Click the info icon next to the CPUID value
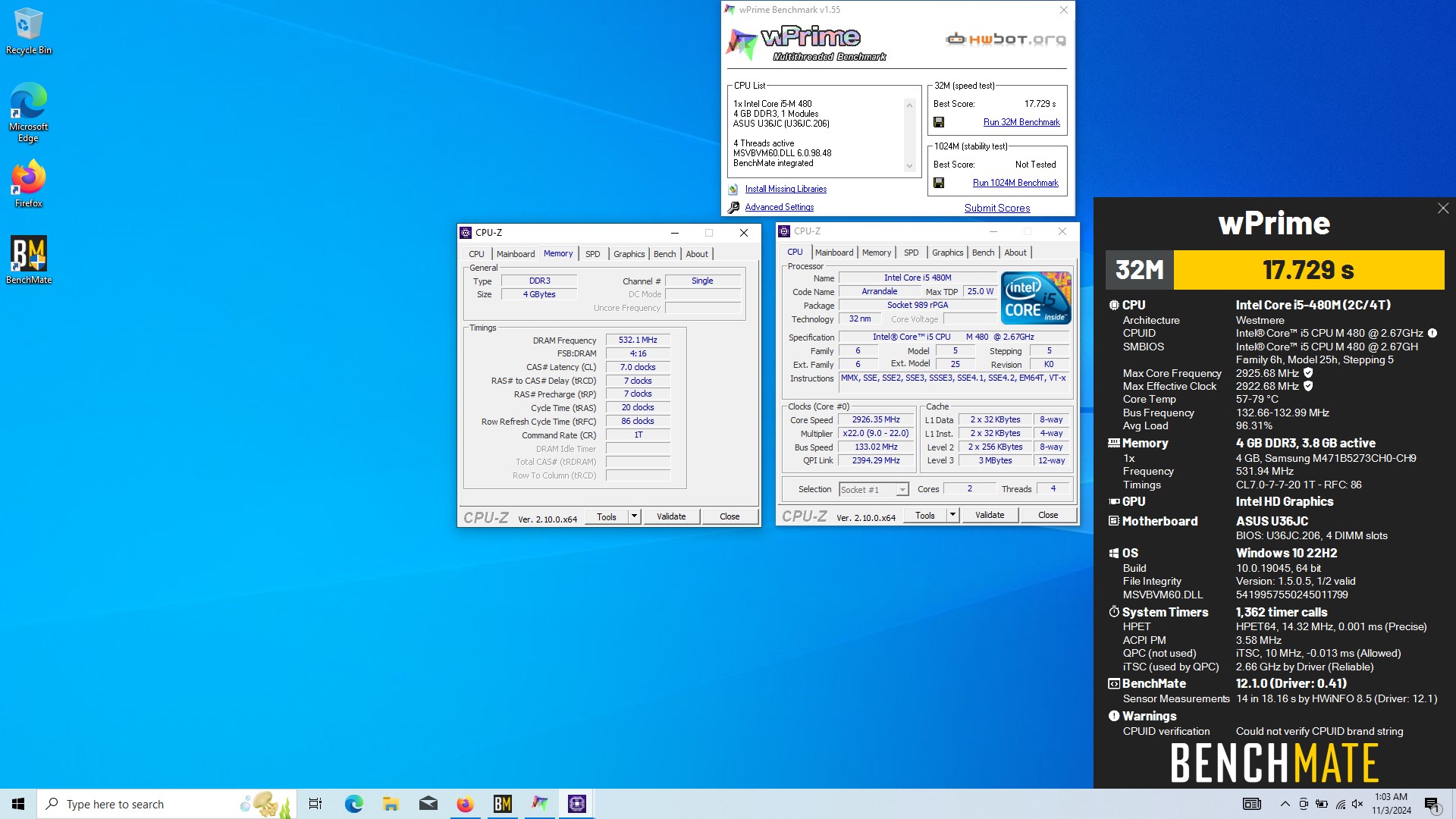Viewport: 1456px width, 819px height. tap(1432, 333)
